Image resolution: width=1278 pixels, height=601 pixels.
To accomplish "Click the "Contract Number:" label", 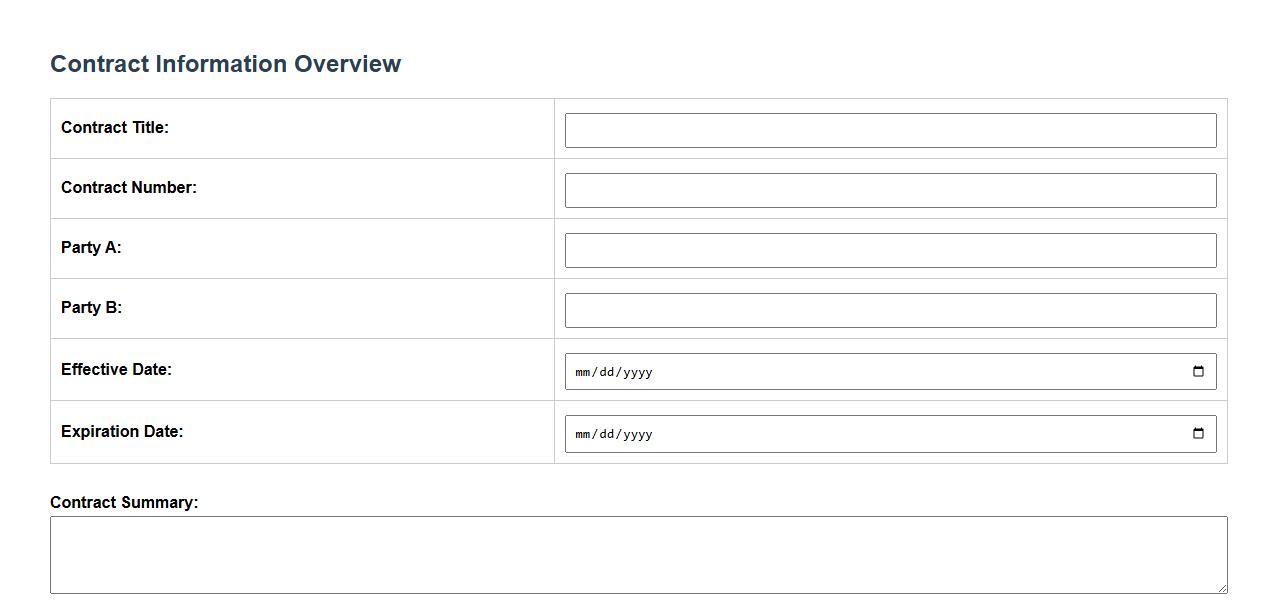I will click(129, 188).
